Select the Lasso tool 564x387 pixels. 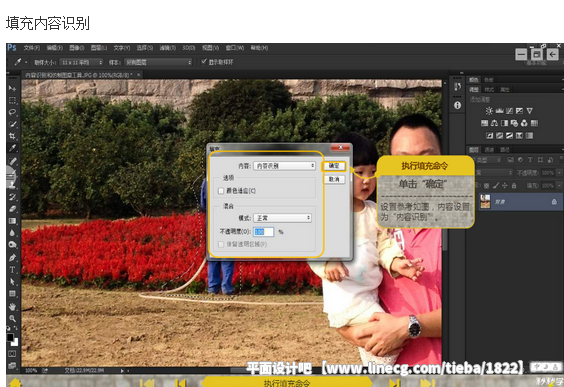click(13, 112)
